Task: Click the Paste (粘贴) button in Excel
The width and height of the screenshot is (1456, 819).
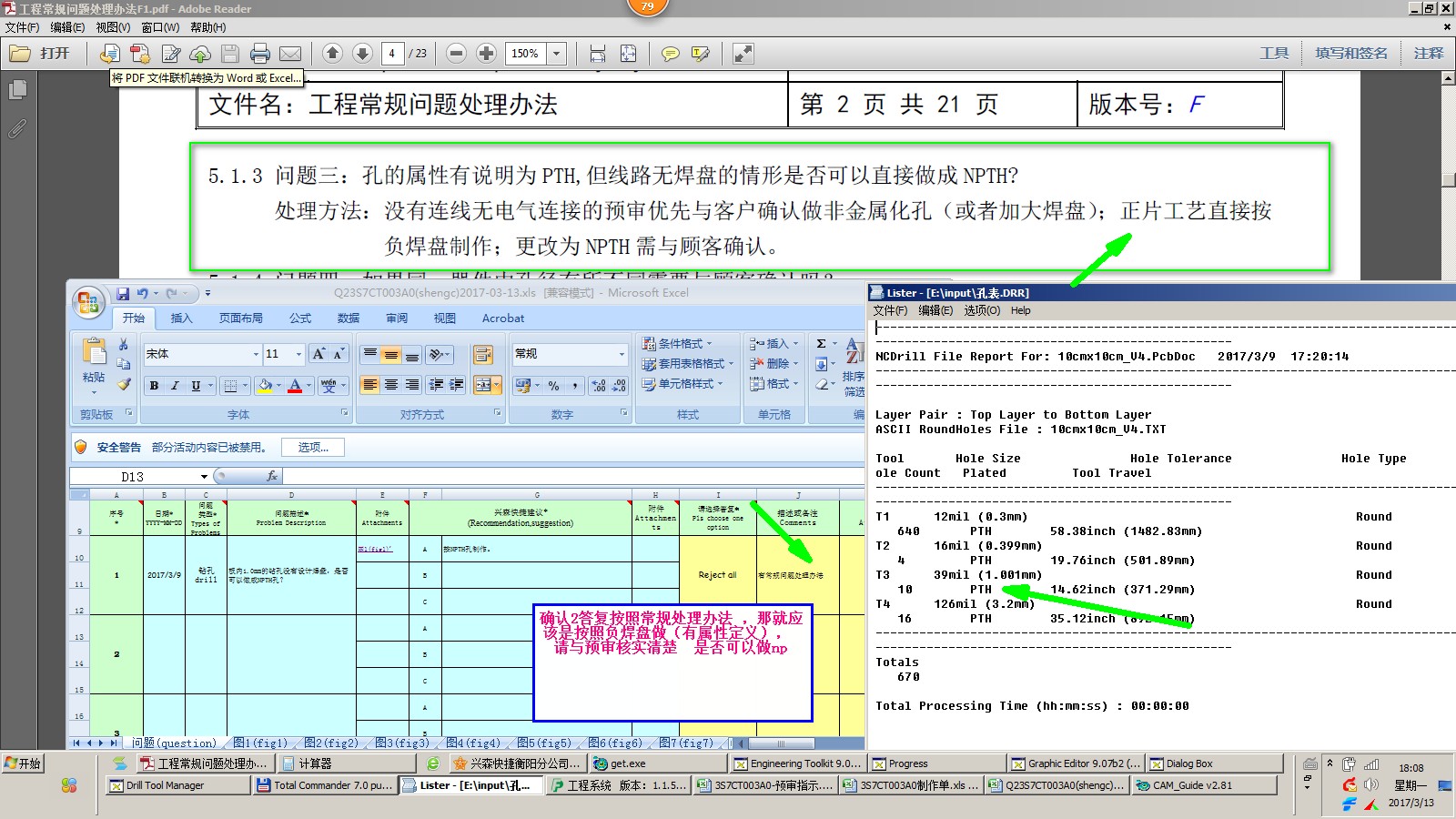Action: click(x=94, y=365)
